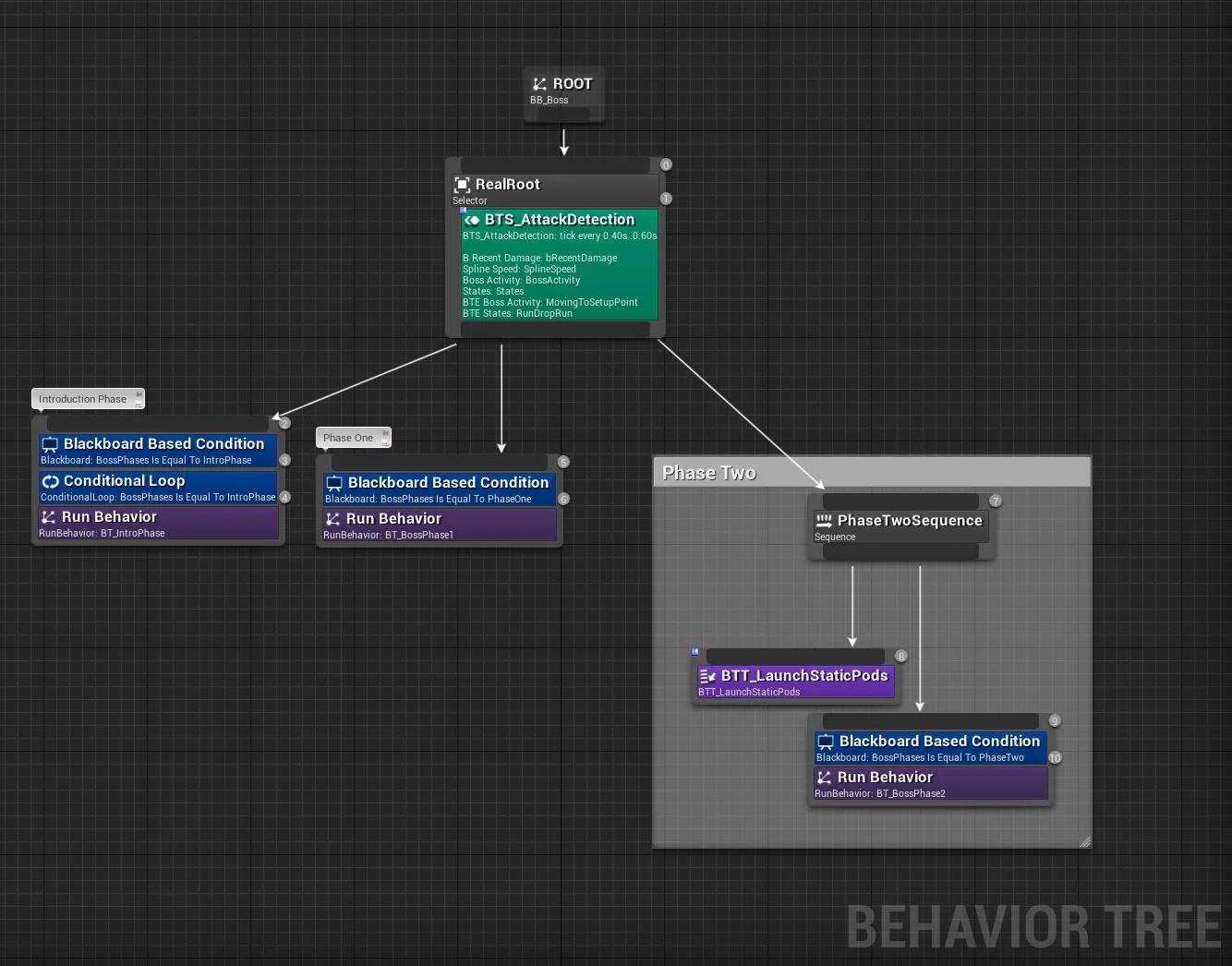This screenshot has height=966, width=1232.
Task: Select the Run Behavior BT_BossPhase1 task
Action: tap(440, 525)
